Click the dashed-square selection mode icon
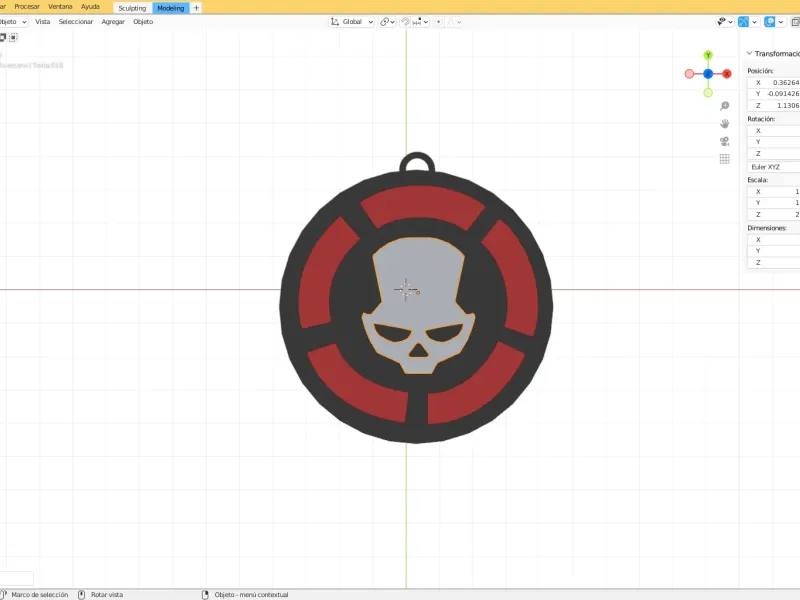 (14, 37)
